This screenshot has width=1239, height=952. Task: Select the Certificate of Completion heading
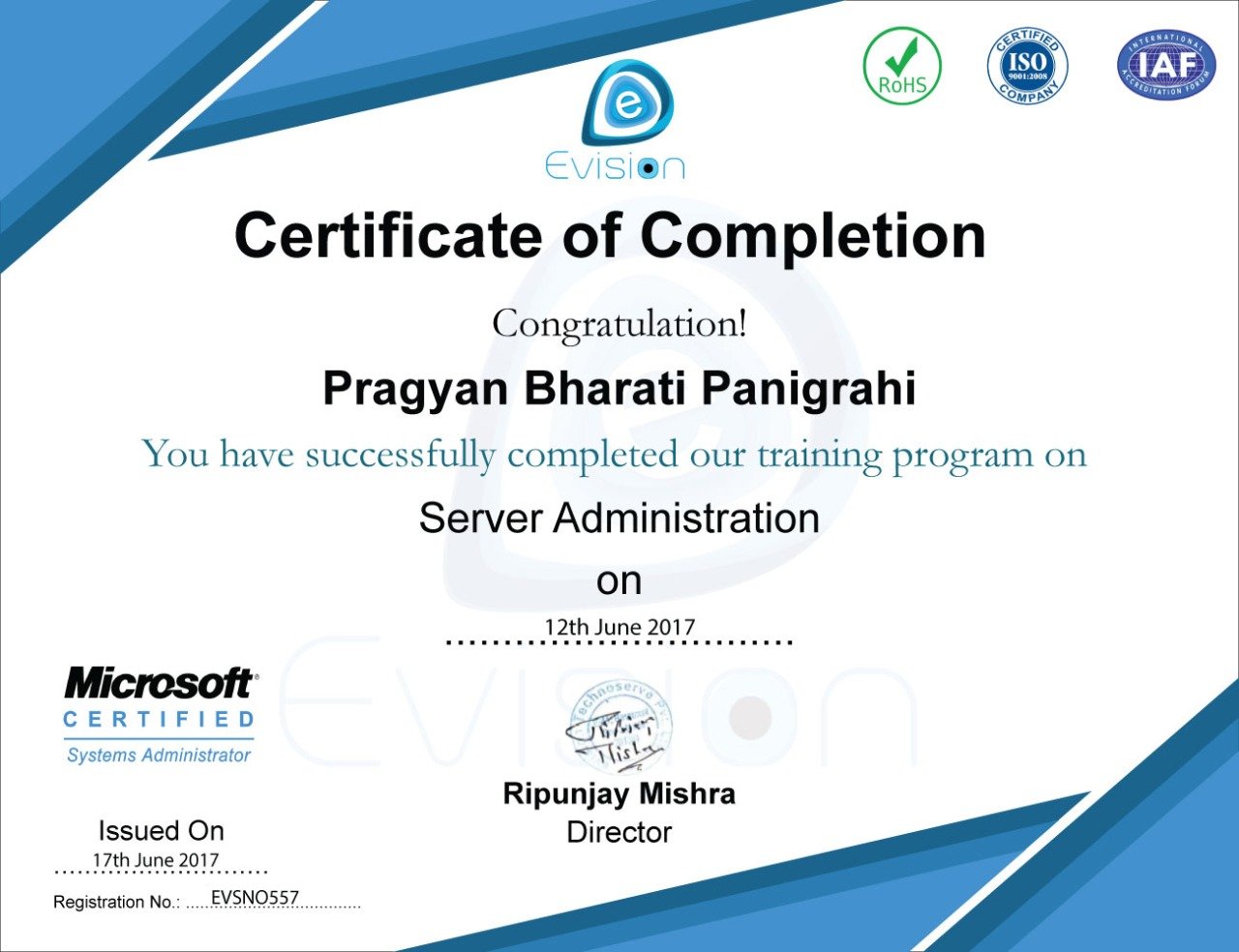tap(610, 236)
